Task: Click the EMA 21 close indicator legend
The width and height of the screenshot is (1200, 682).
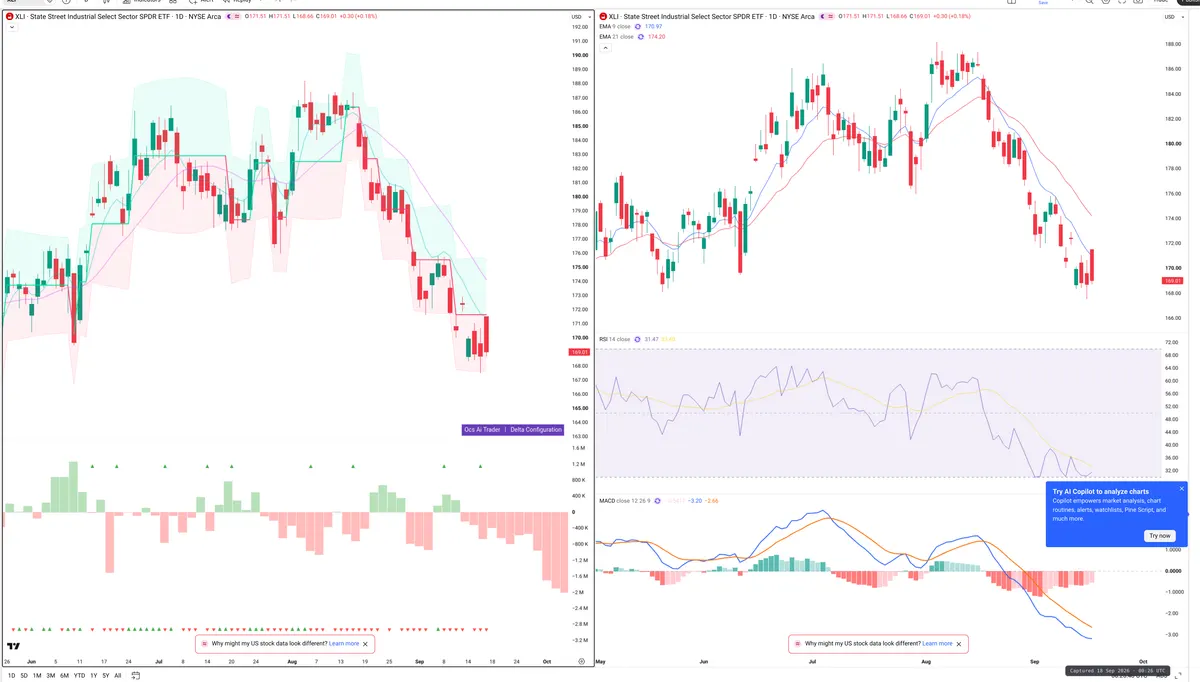Action: click(617, 36)
